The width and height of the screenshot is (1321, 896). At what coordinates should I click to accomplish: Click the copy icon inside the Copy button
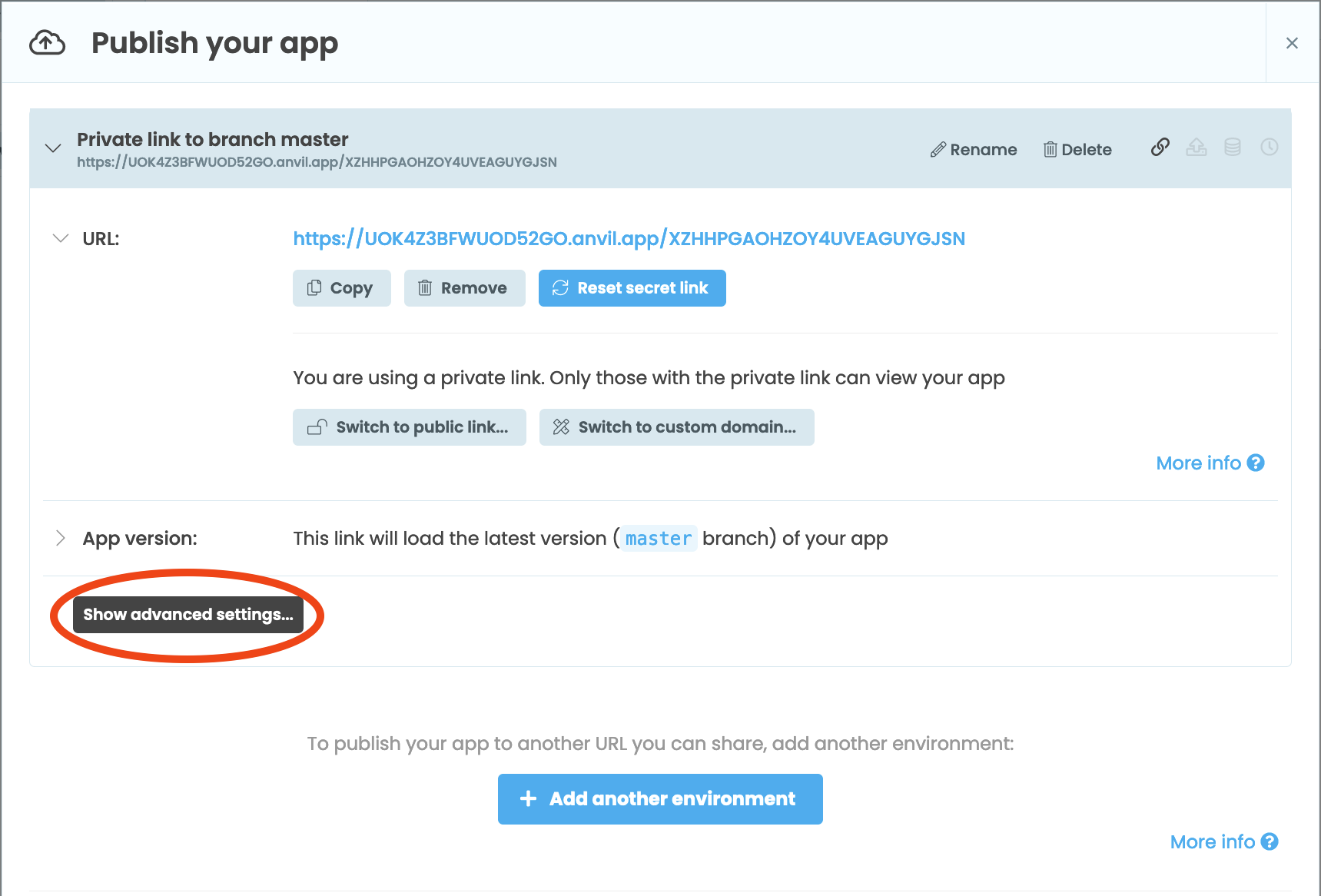(315, 287)
